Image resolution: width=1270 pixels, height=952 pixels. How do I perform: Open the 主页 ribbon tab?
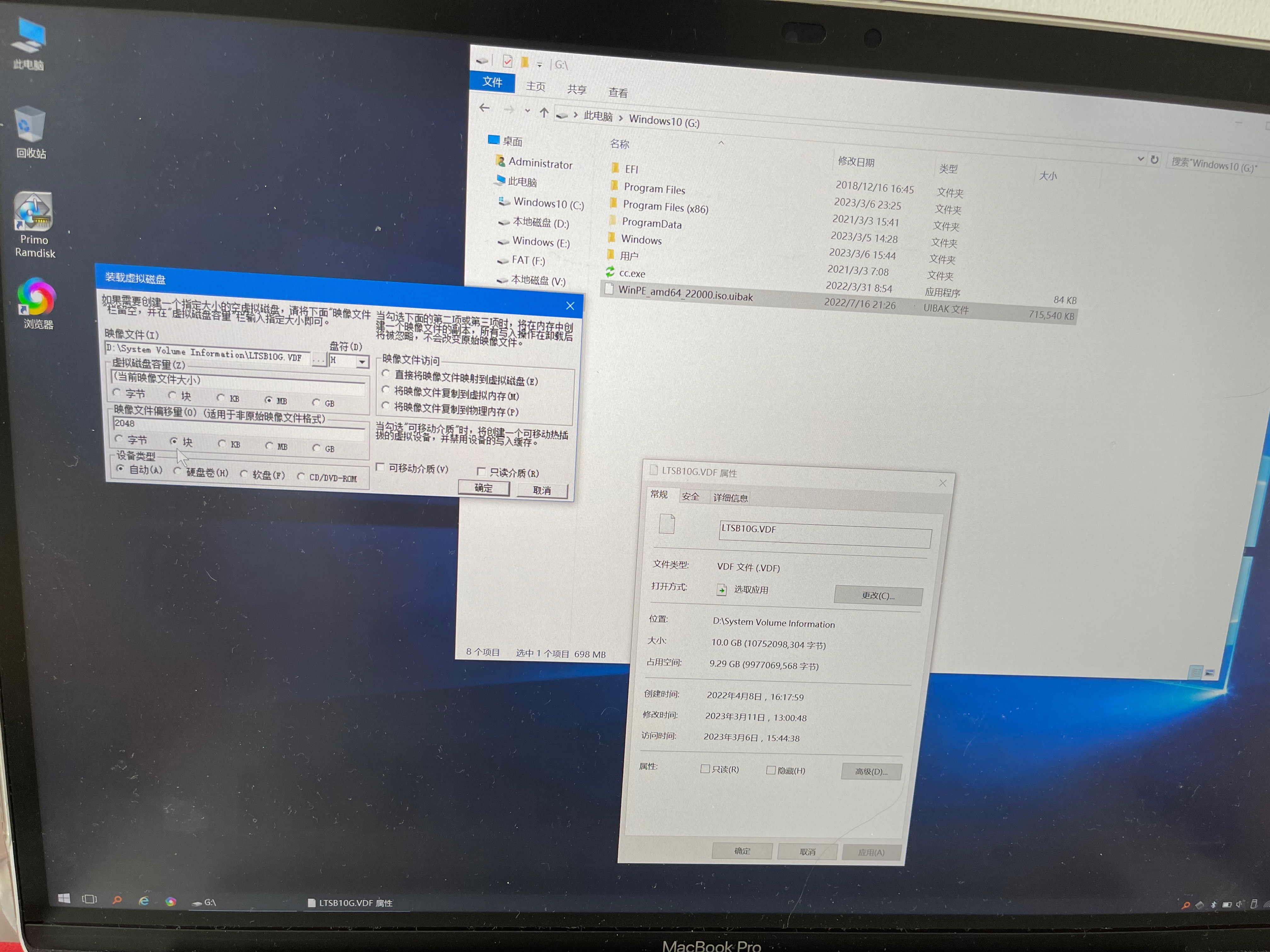tap(535, 86)
